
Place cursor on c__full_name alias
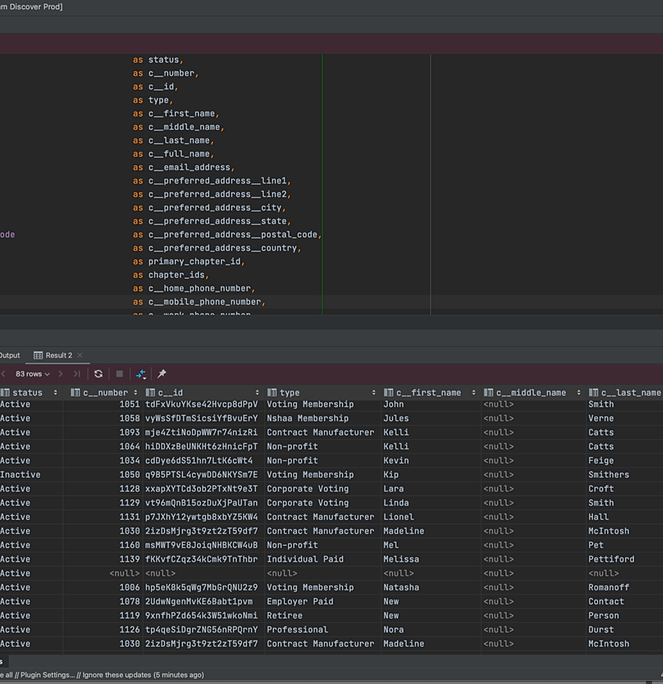click(x=181, y=154)
